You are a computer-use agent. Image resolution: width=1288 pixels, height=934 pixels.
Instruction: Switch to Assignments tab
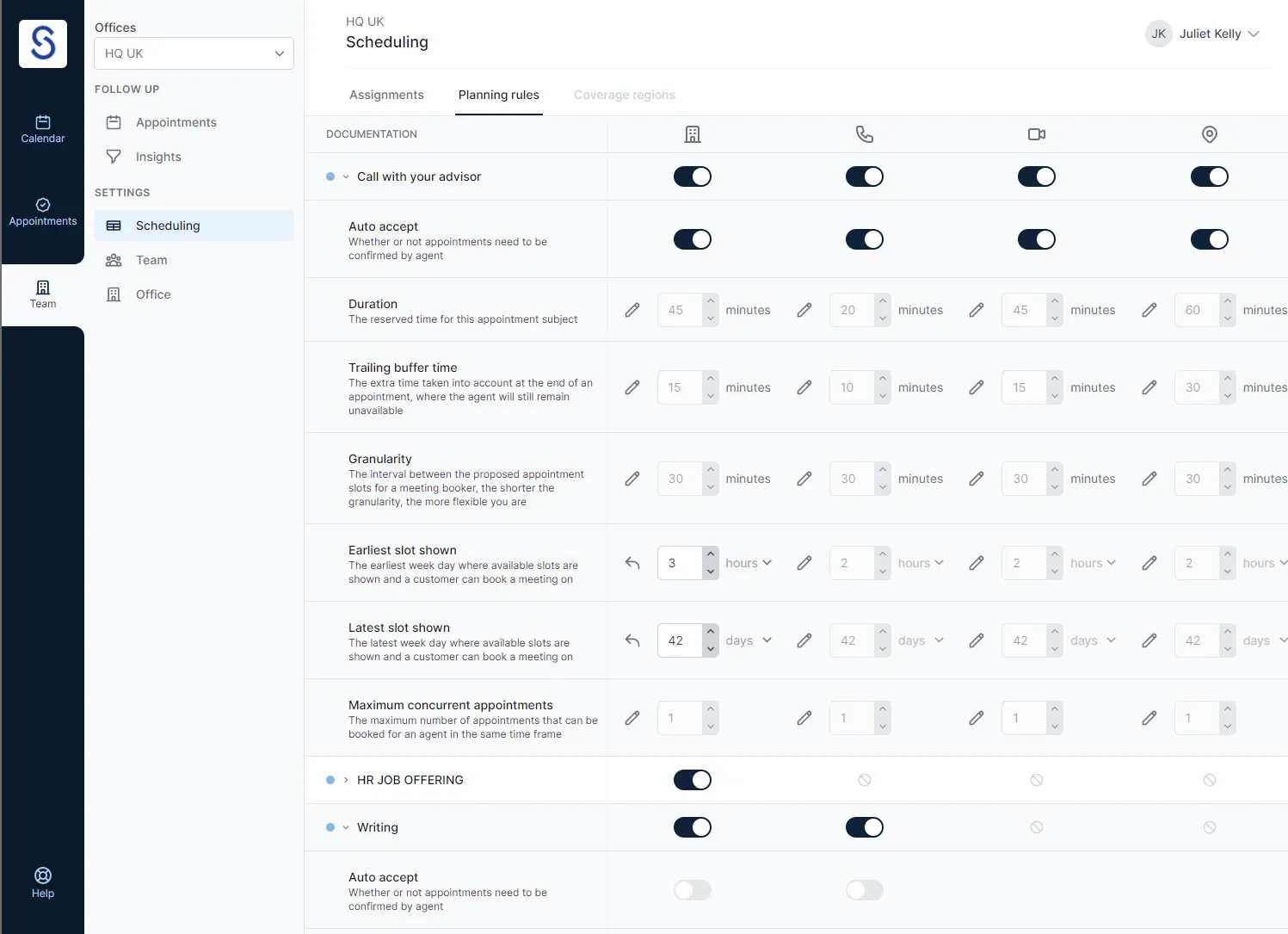coord(386,95)
